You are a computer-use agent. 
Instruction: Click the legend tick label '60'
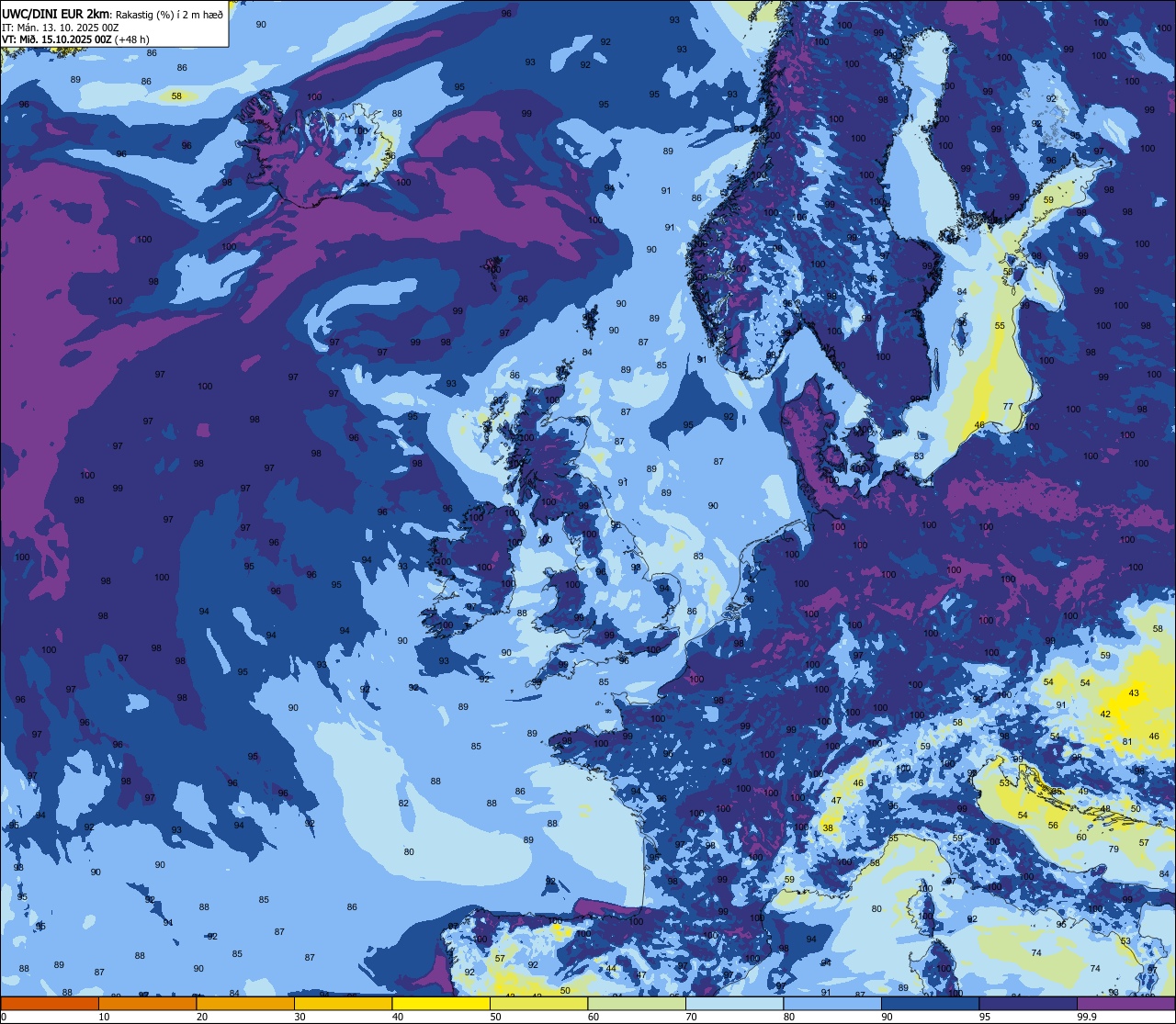click(594, 1017)
